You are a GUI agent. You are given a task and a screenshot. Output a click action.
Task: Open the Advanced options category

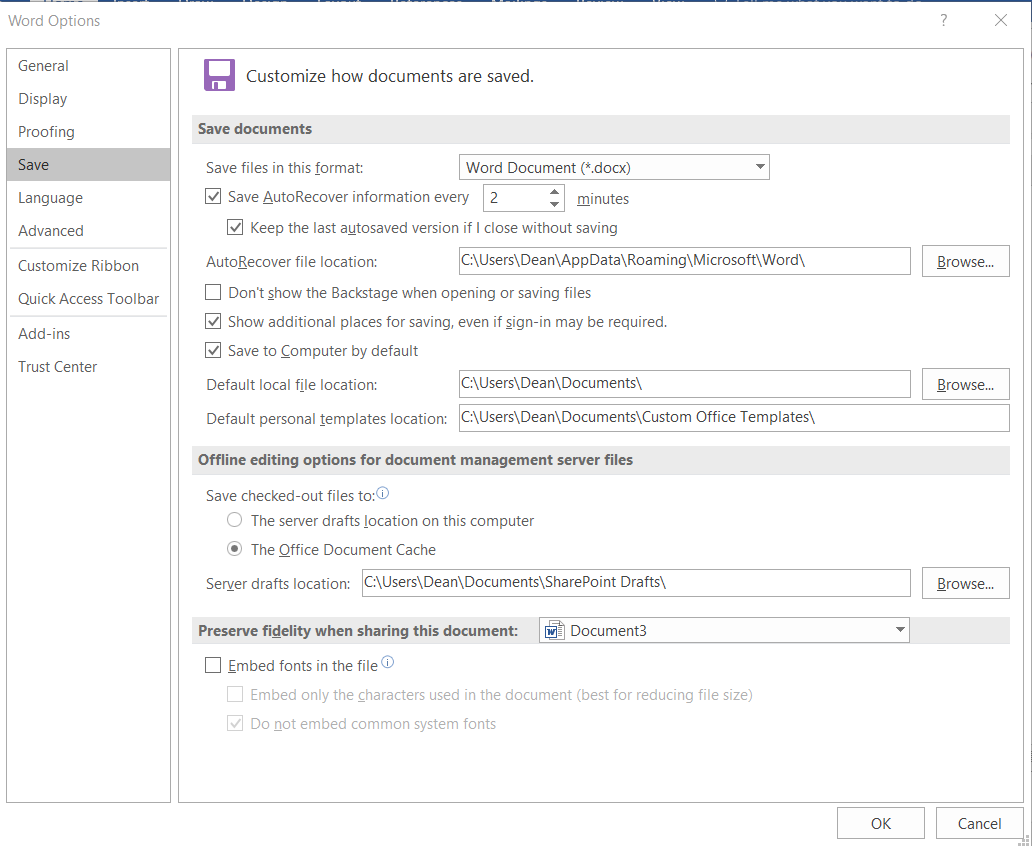[x=88, y=230]
